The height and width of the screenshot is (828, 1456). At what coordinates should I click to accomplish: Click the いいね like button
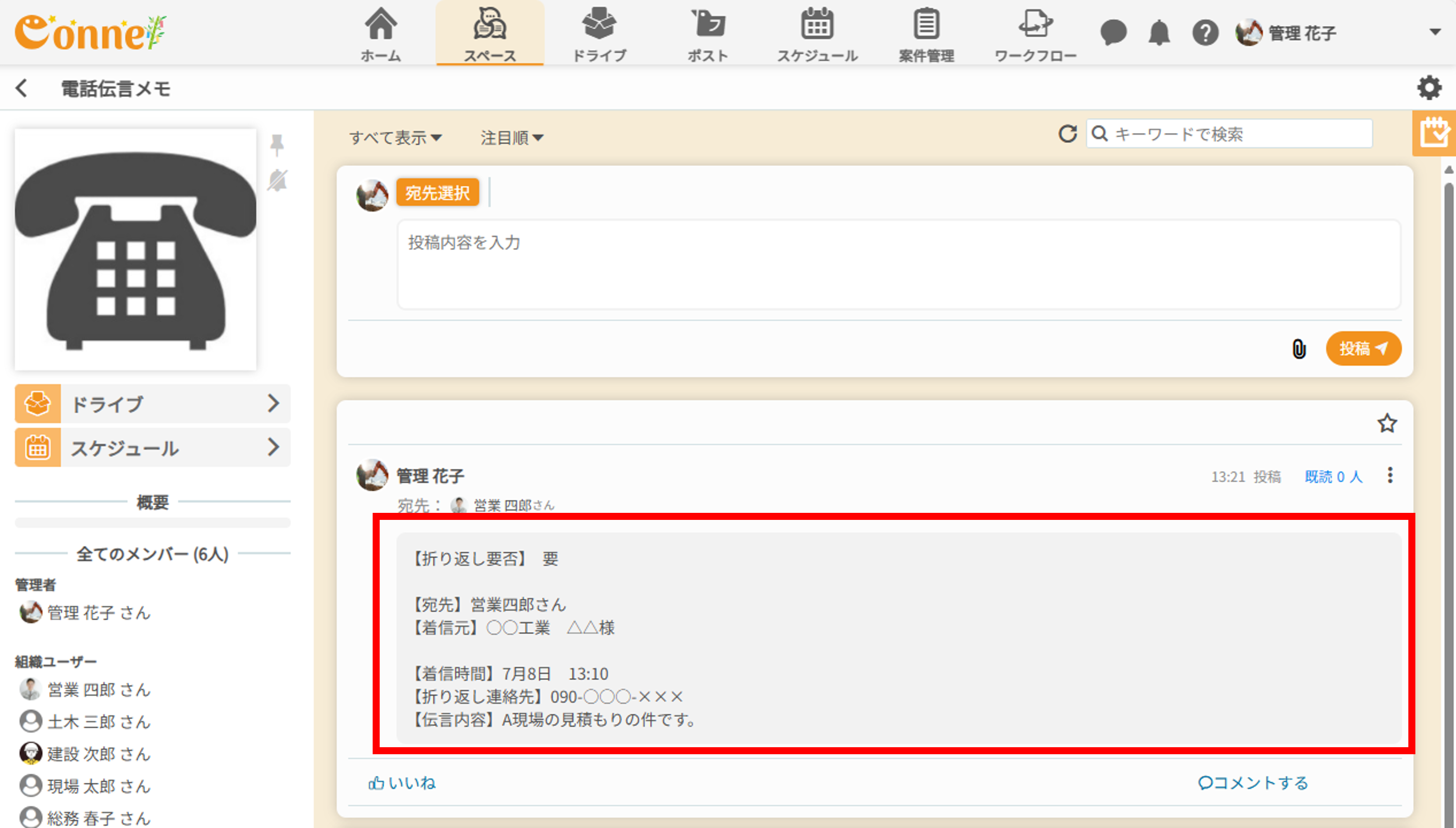click(x=402, y=783)
